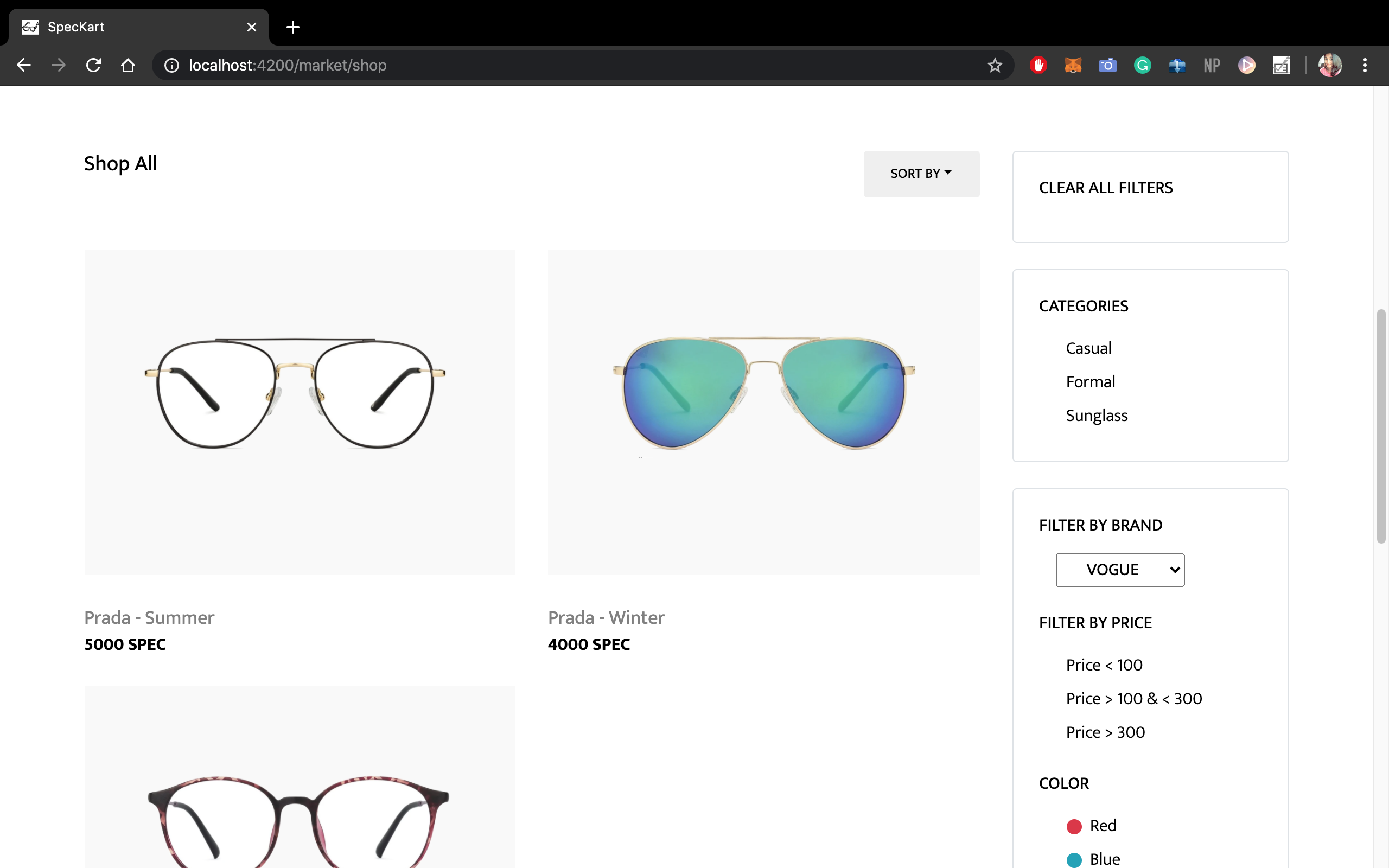Click the camera screenshot extension icon
Viewport: 1389px width, 868px height.
1108,66
